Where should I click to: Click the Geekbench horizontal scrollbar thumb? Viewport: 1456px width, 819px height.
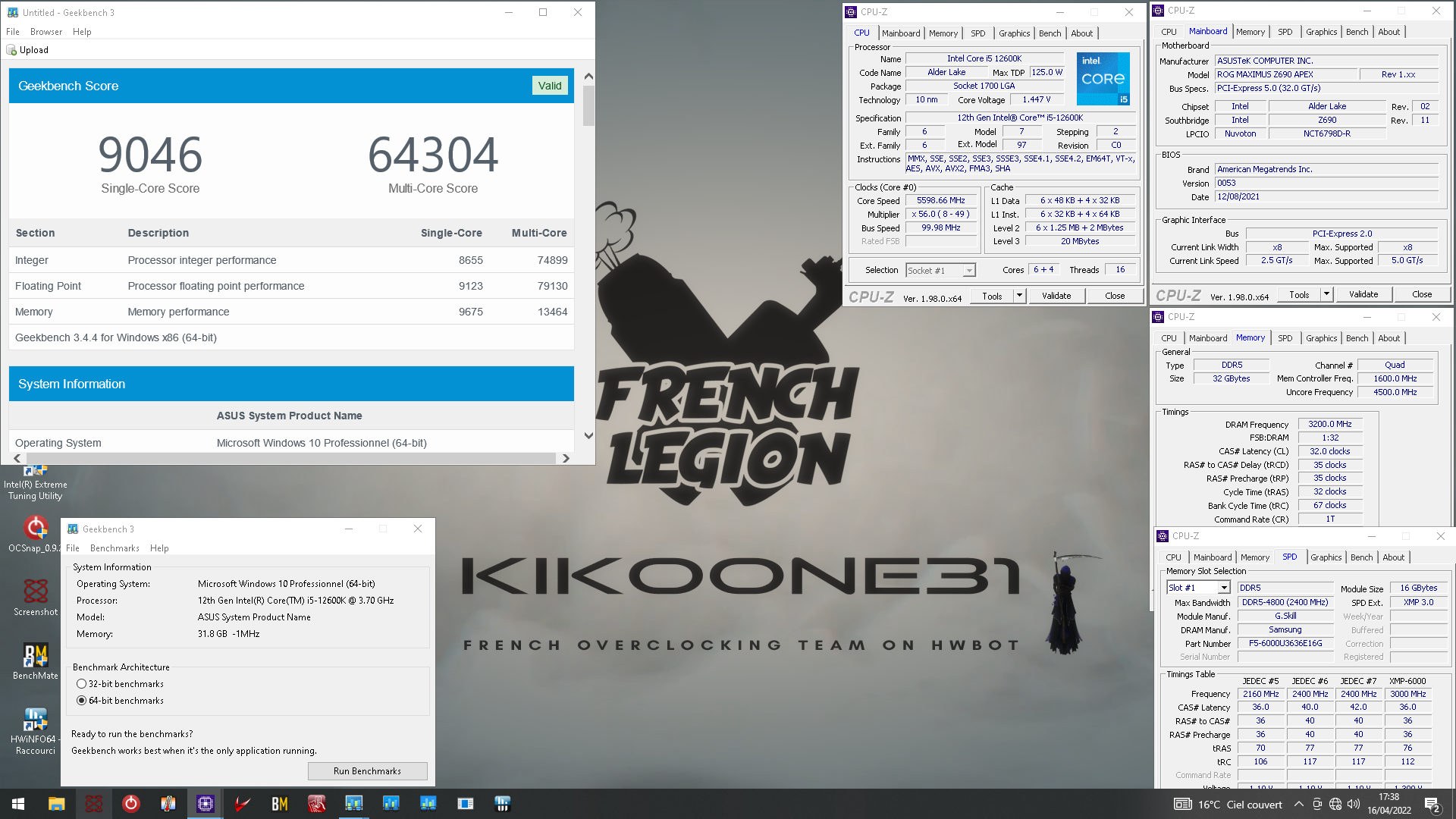pos(291,458)
